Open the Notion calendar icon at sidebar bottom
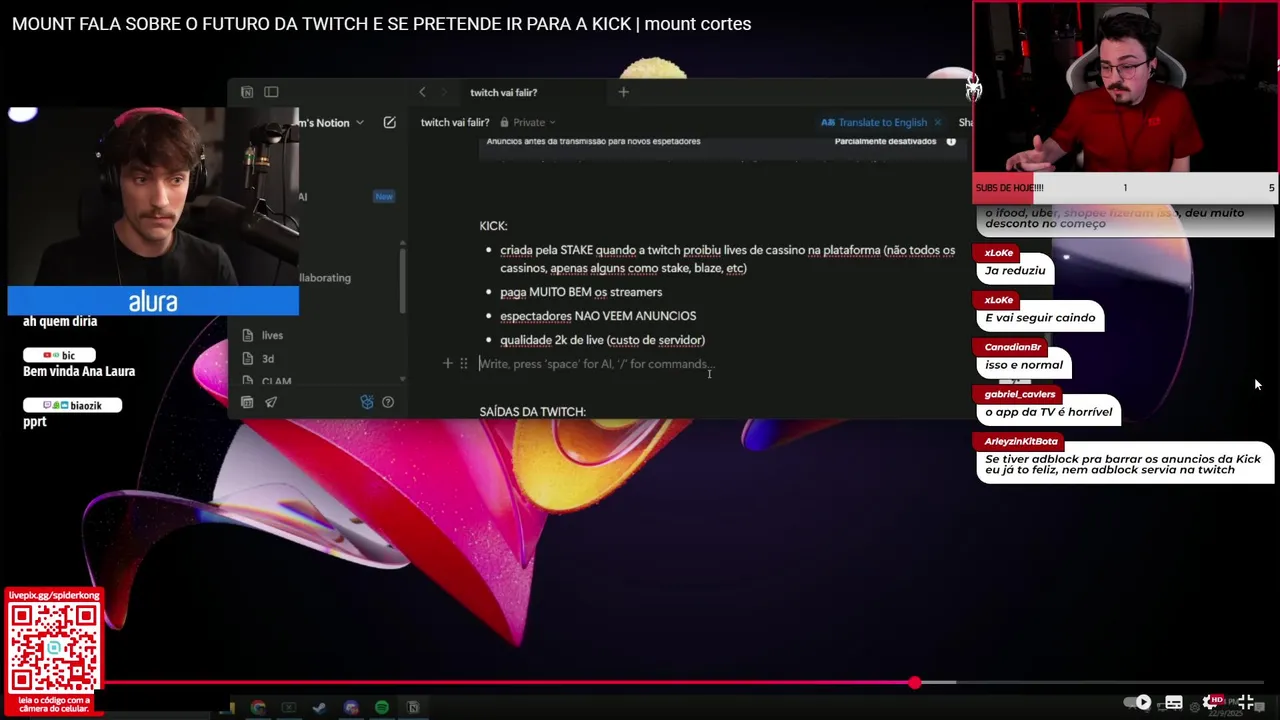 coord(247,402)
